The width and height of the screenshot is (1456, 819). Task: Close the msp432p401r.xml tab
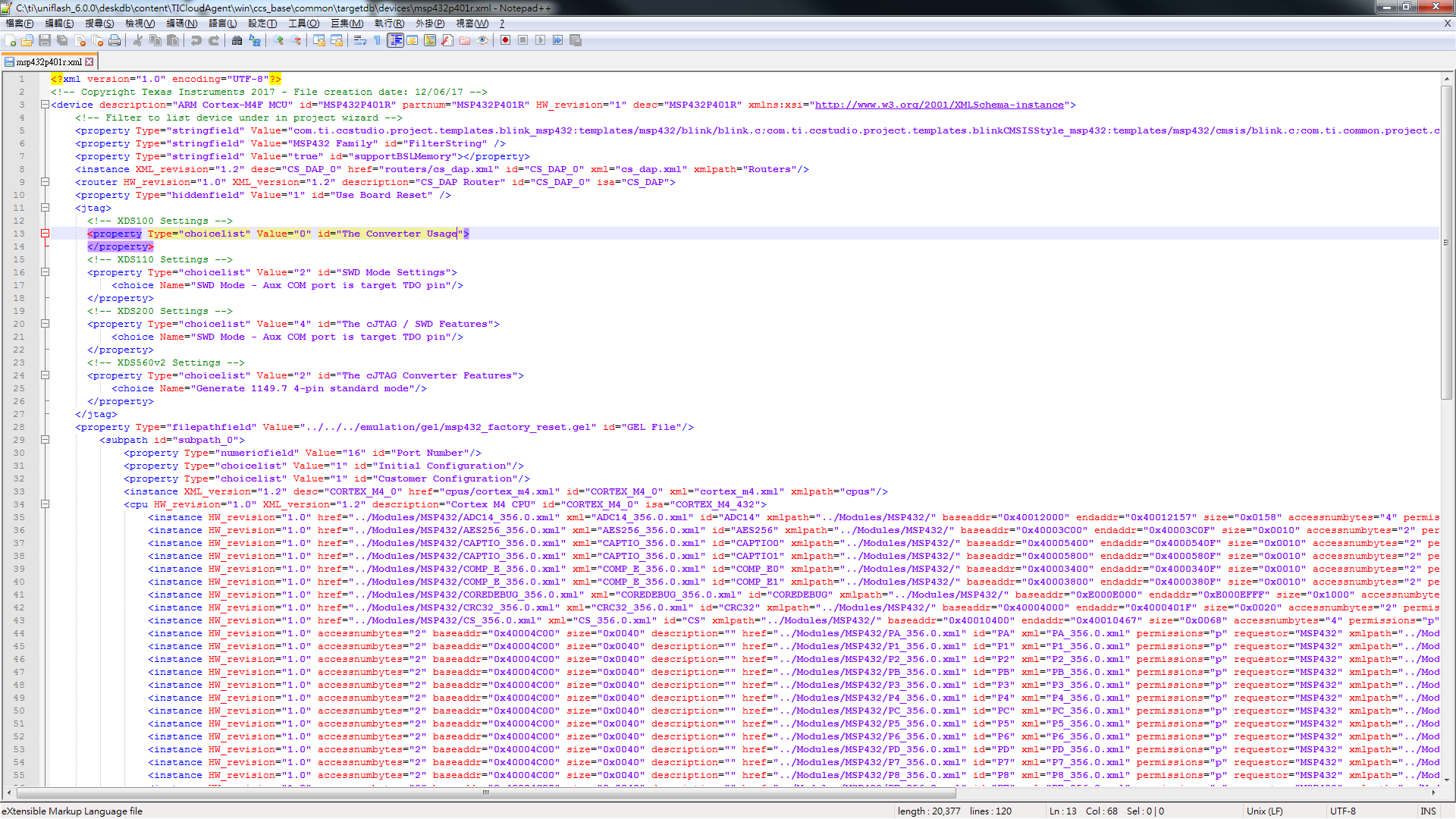click(x=89, y=62)
